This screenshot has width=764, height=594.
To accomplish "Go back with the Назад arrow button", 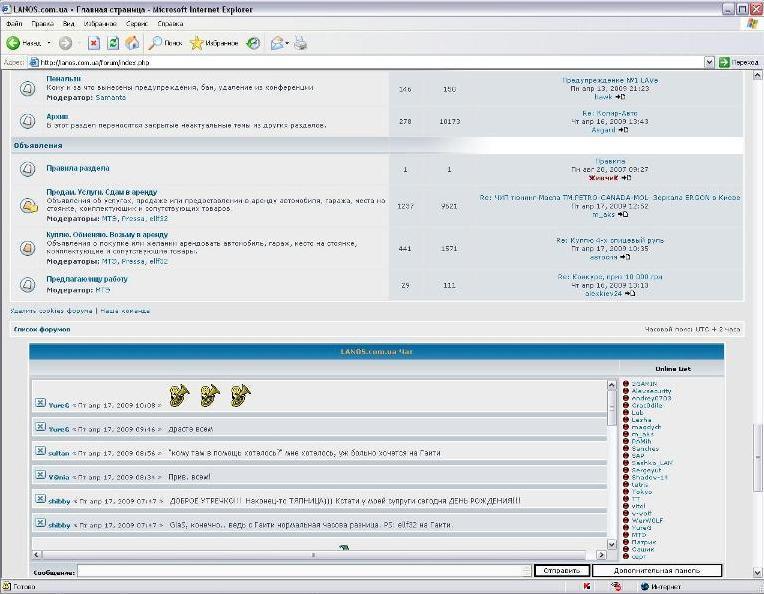I will (x=24, y=43).
